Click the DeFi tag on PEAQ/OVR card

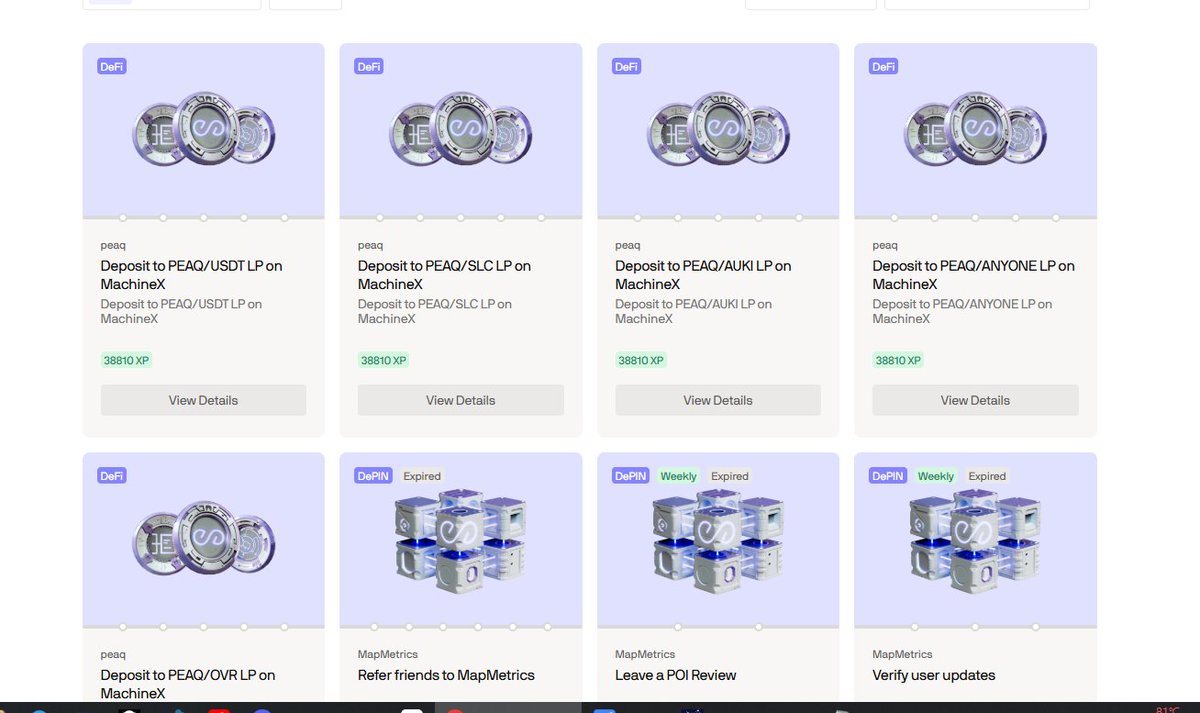tap(112, 476)
